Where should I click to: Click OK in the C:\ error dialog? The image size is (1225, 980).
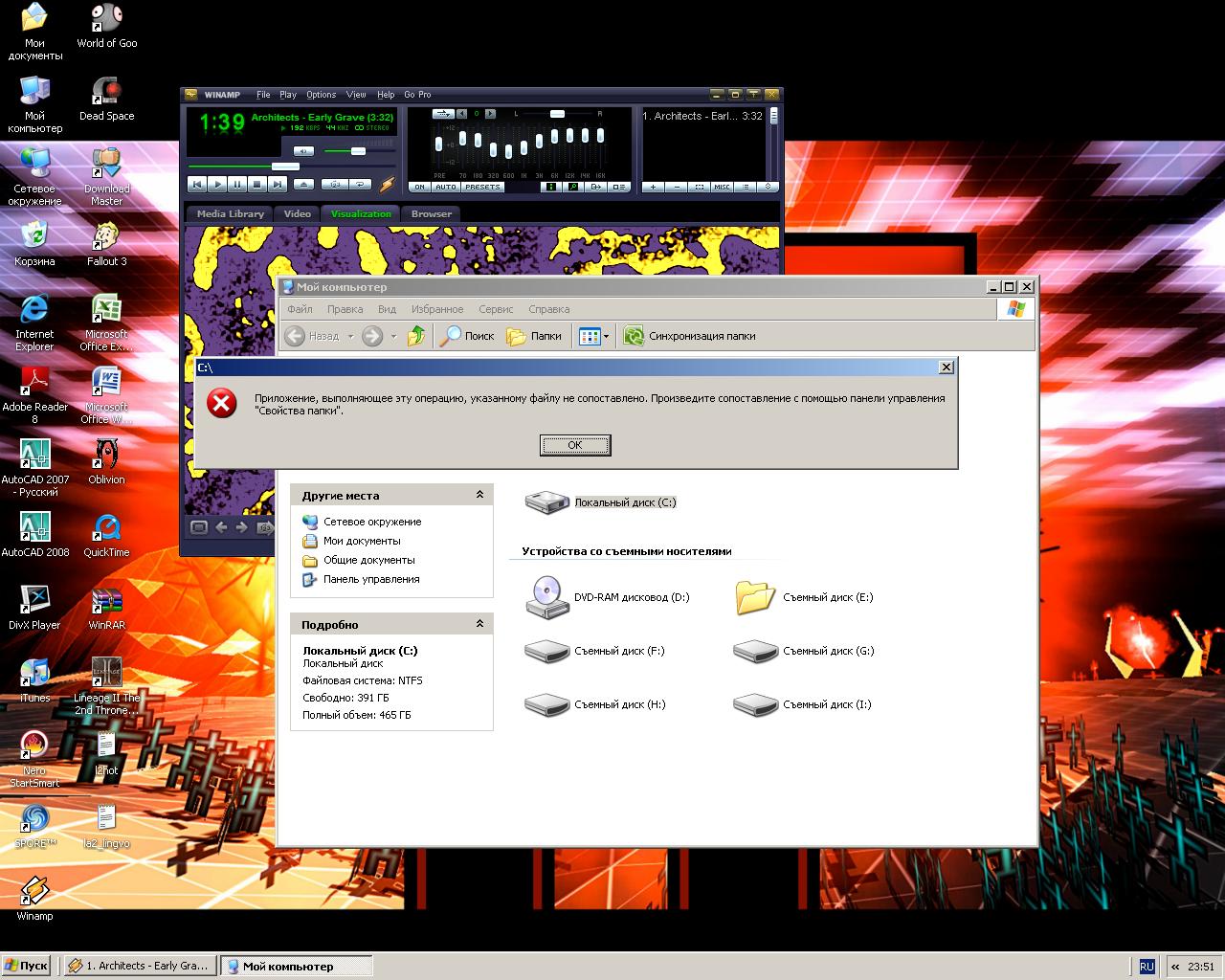tap(575, 445)
